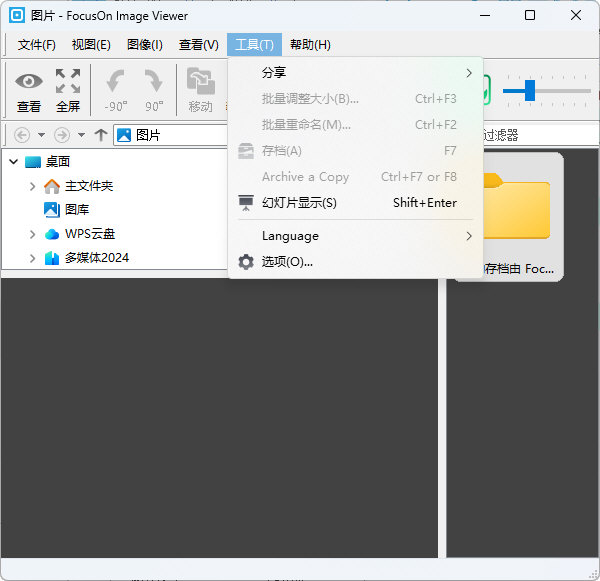The width and height of the screenshot is (600, 581).
Task: Expand the 主文件夹 tree node
Action: pos(33,186)
